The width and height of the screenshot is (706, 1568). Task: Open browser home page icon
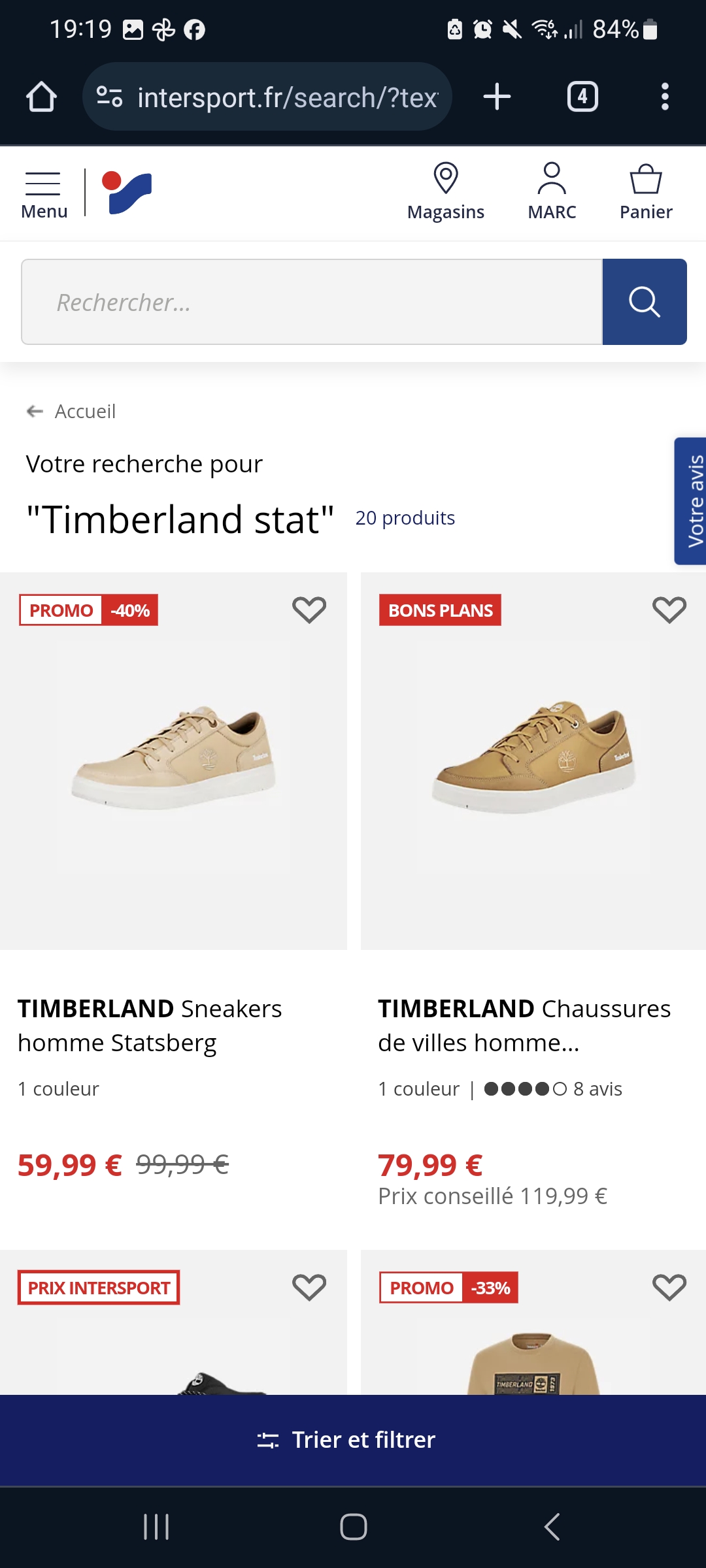click(41, 97)
